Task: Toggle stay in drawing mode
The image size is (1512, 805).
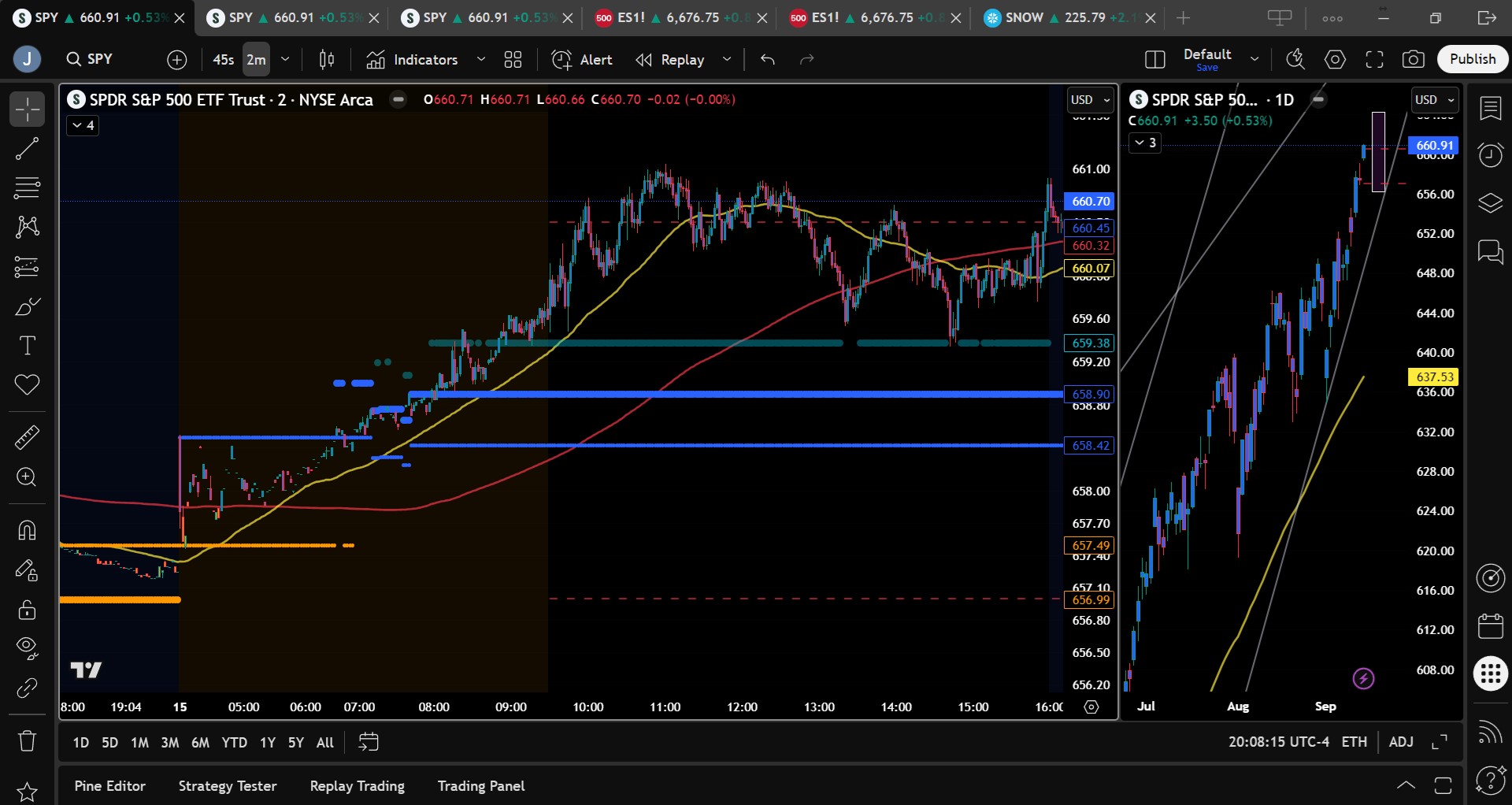Action: pyautogui.click(x=27, y=569)
